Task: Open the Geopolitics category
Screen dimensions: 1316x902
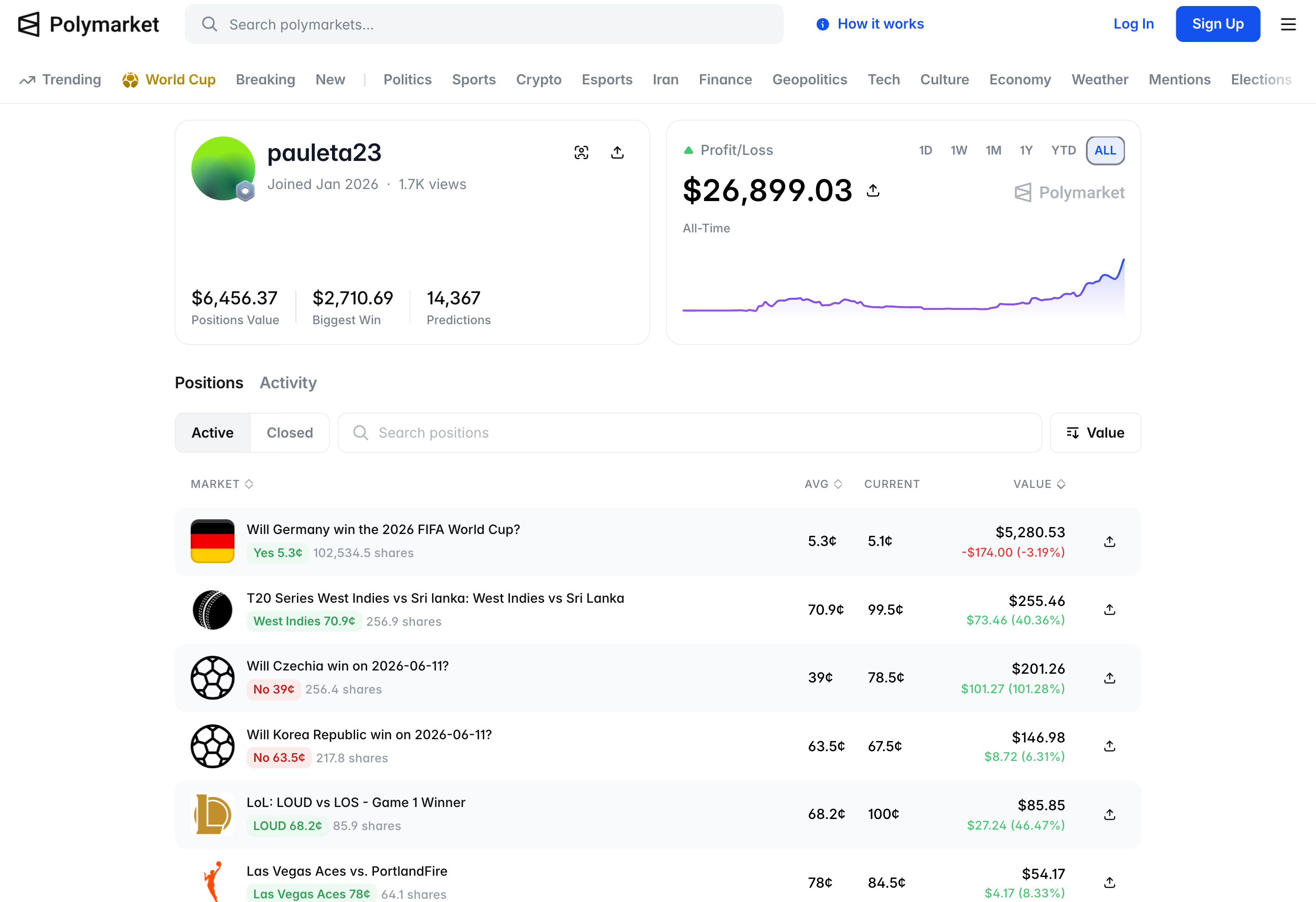Action: click(x=810, y=80)
